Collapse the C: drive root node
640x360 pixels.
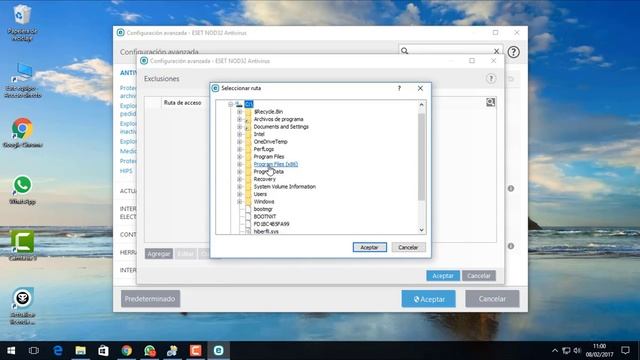(x=231, y=104)
